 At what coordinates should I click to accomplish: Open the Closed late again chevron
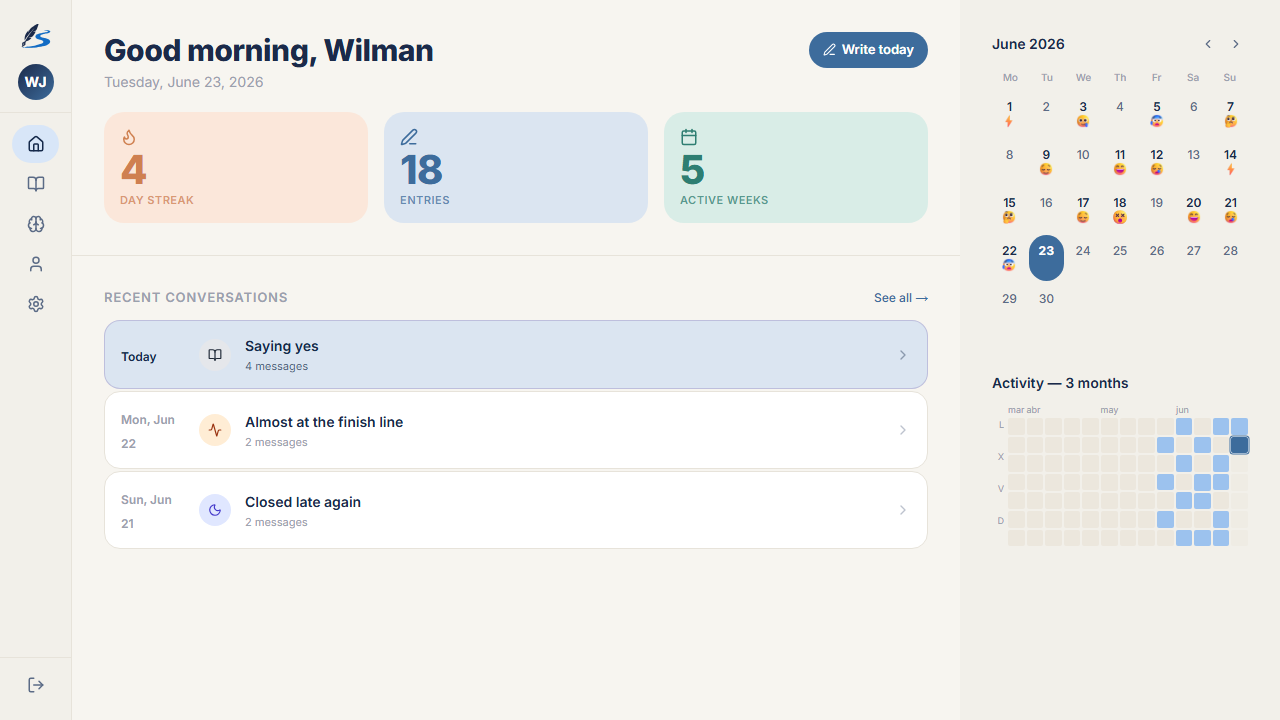903,510
